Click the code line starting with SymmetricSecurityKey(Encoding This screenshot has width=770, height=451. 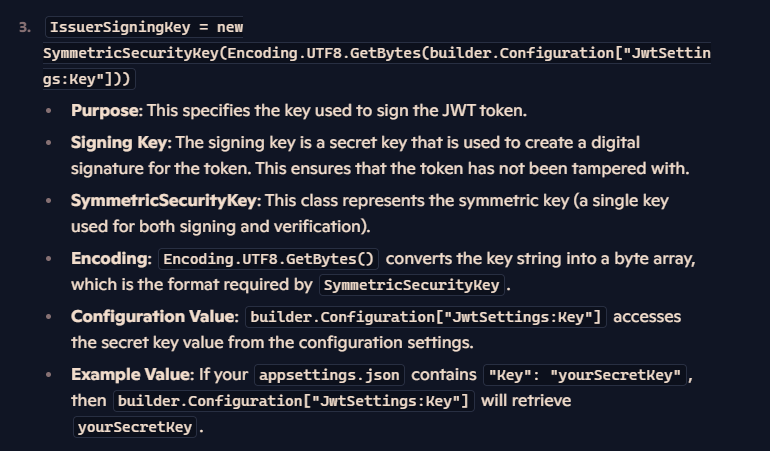(377, 53)
